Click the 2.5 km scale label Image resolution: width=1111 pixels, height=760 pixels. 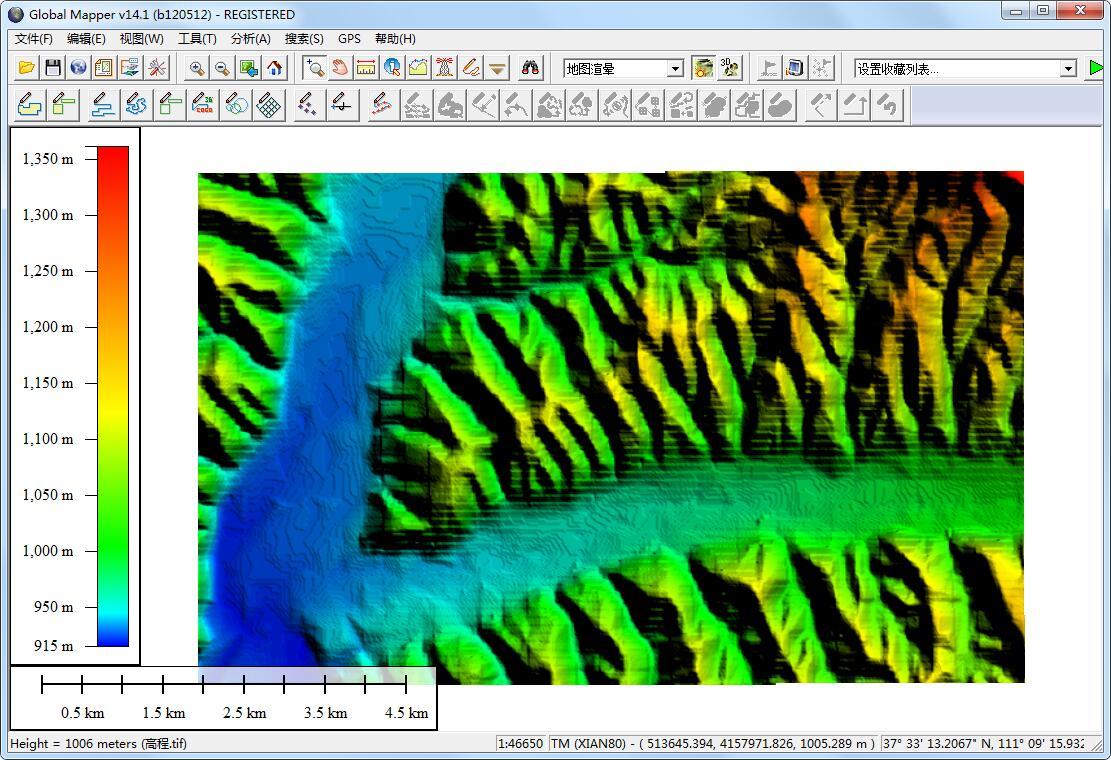click(244, 713)
